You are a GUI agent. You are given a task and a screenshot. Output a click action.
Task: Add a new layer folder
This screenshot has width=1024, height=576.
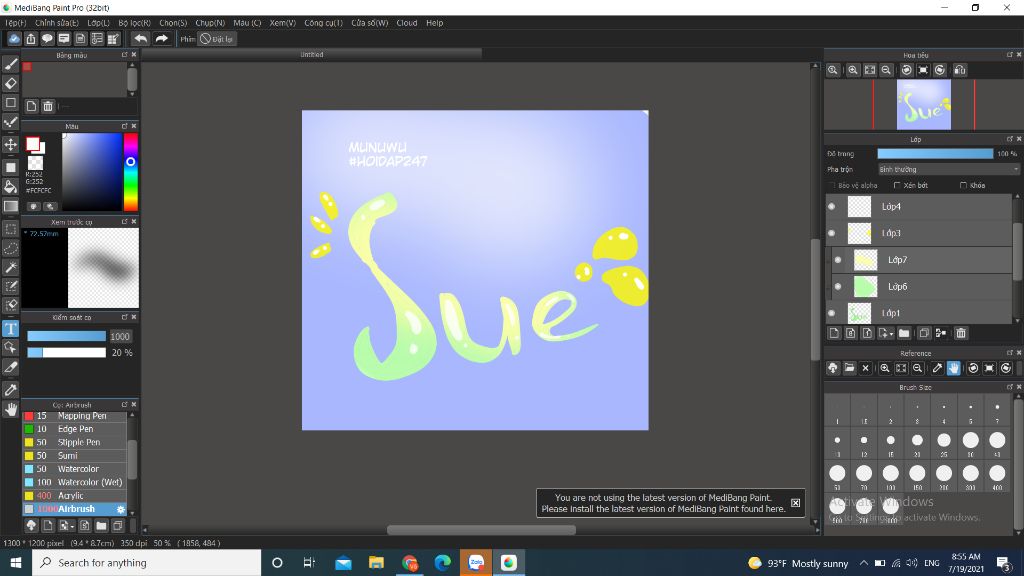pos(904,333)
